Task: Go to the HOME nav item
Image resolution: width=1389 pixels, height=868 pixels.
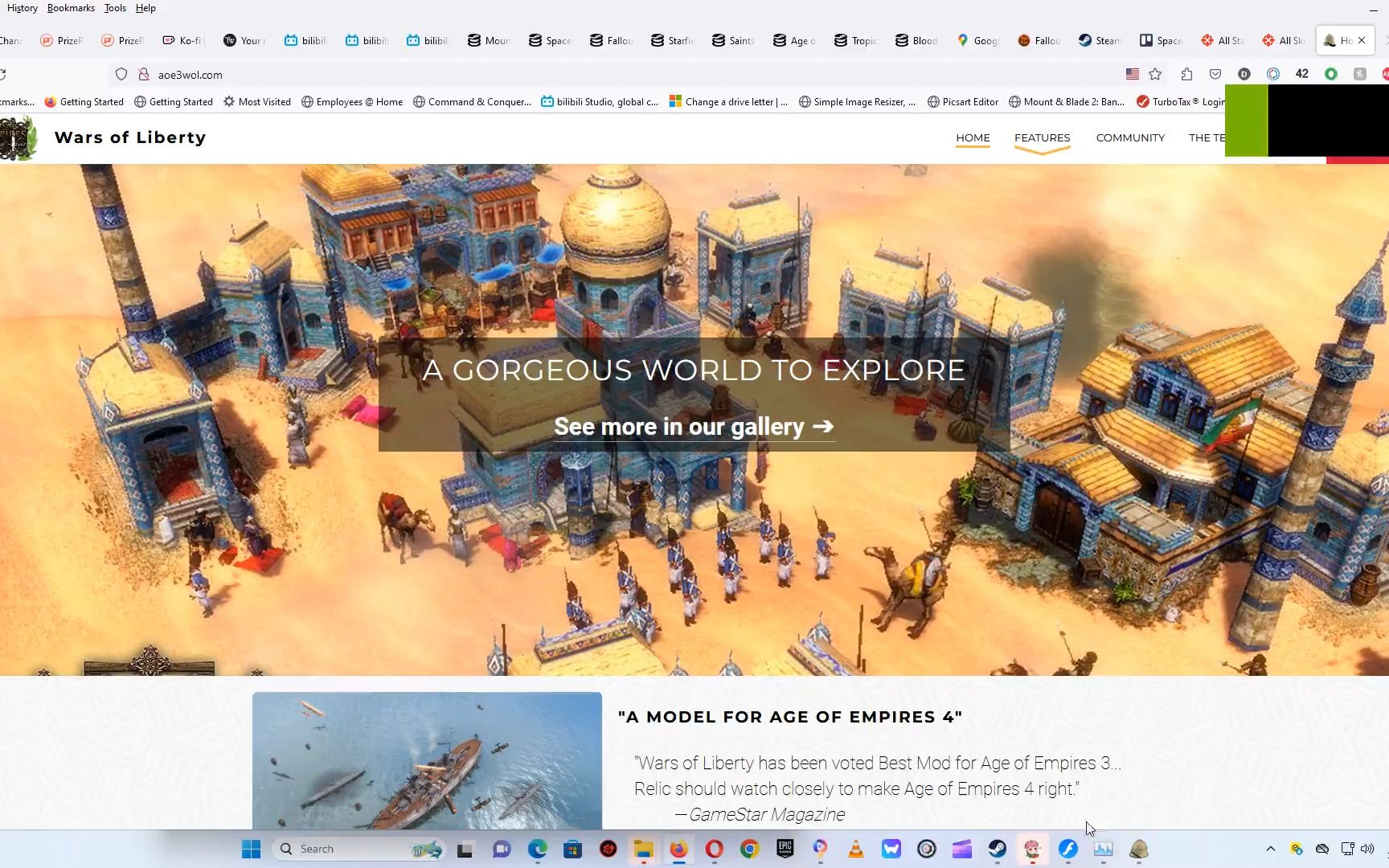Action: pos(973,137)
